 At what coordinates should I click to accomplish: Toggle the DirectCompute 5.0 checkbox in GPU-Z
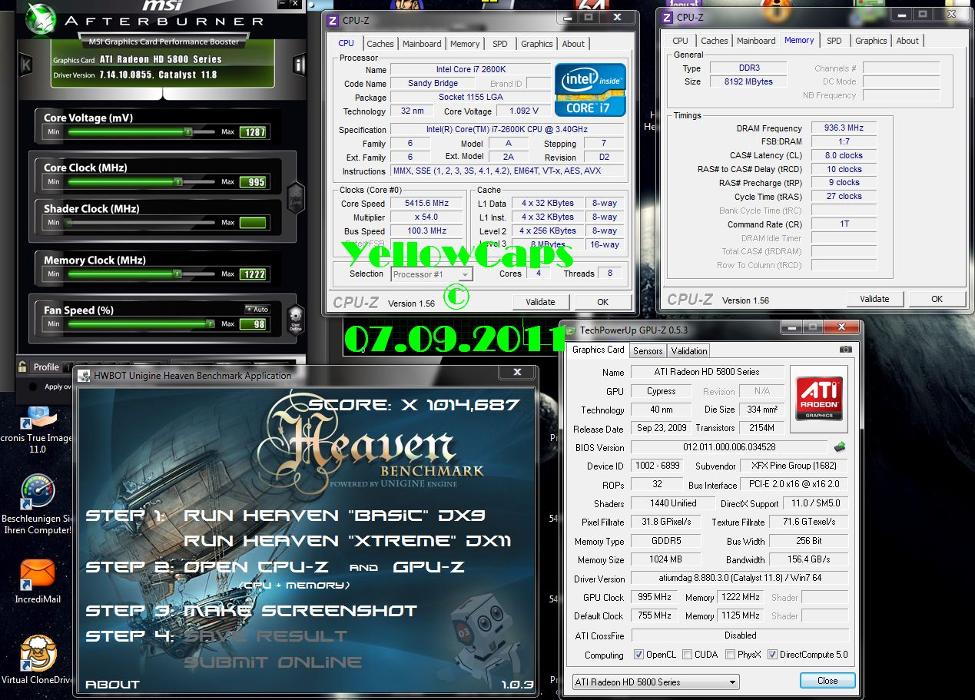pyautogui.click(x=772, y=654)
